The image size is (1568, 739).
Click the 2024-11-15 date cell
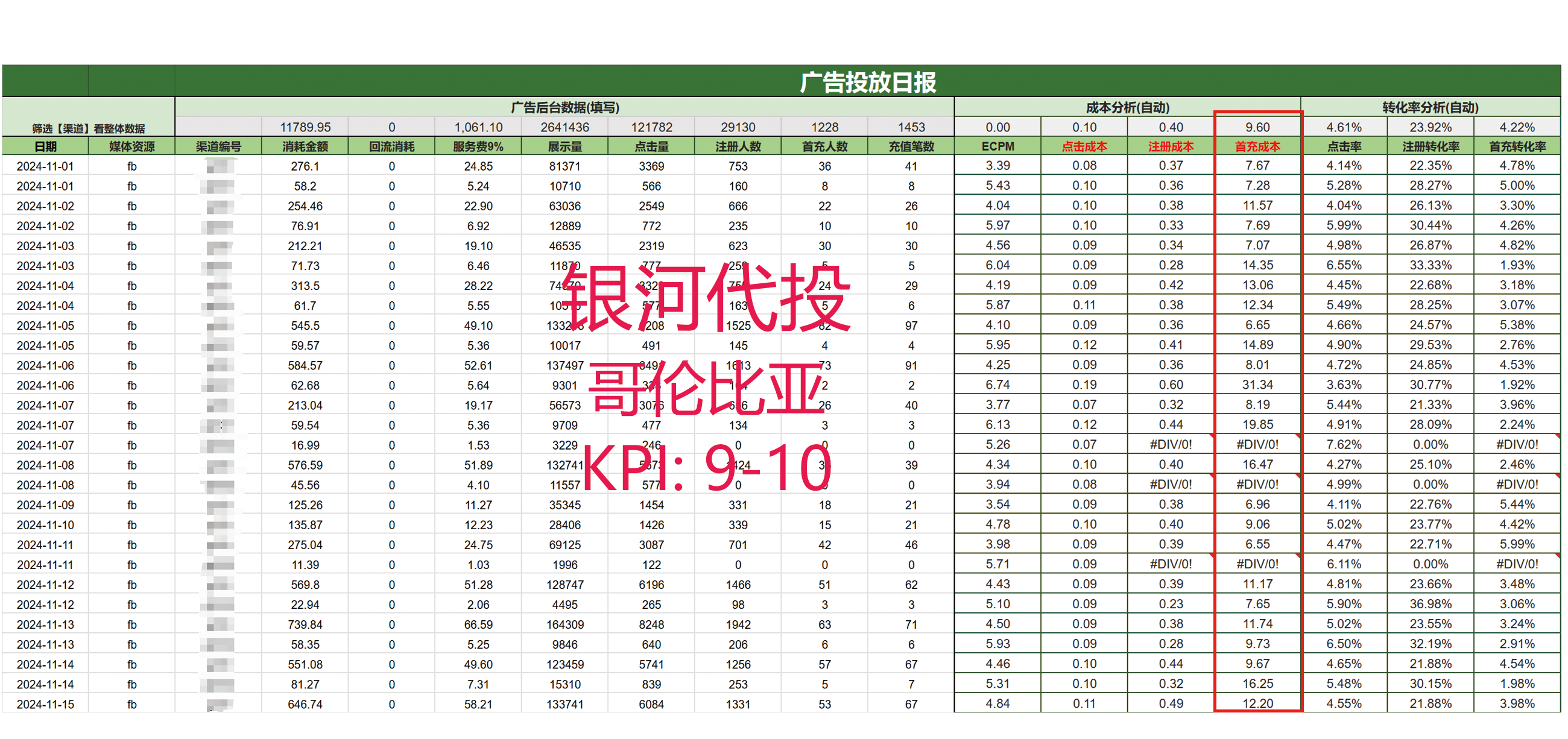[x=46, y=704]
